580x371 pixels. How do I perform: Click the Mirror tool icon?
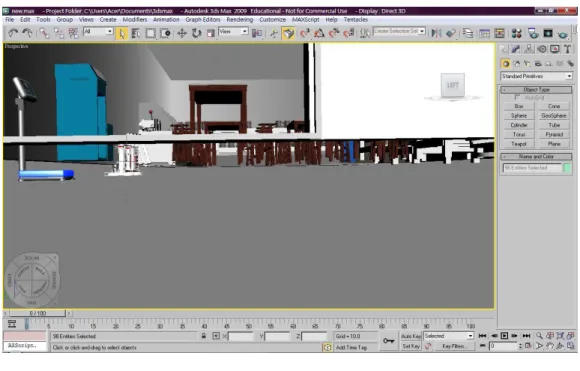(436, 34)
